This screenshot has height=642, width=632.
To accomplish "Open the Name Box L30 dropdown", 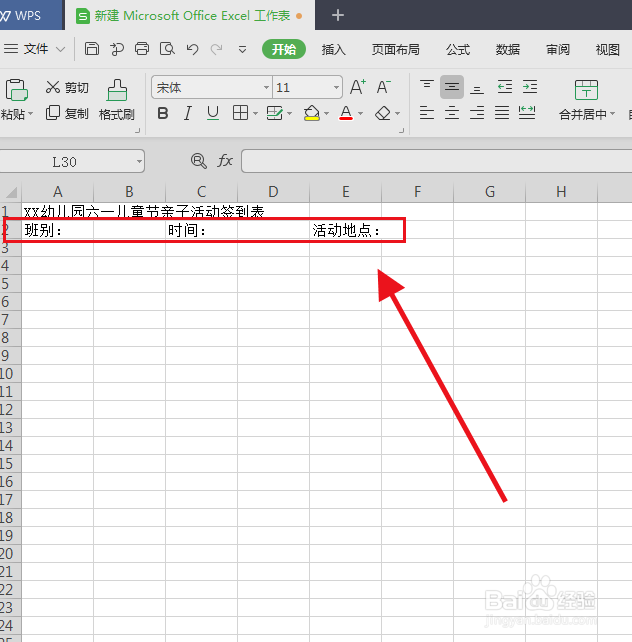I will pyautogui.click(x=139, y=161).
